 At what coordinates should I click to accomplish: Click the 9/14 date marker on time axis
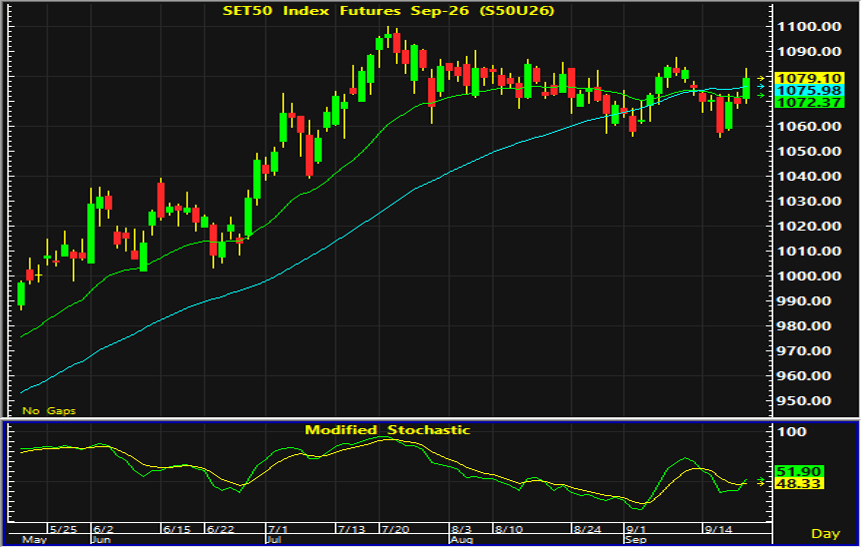coord(719,529)
